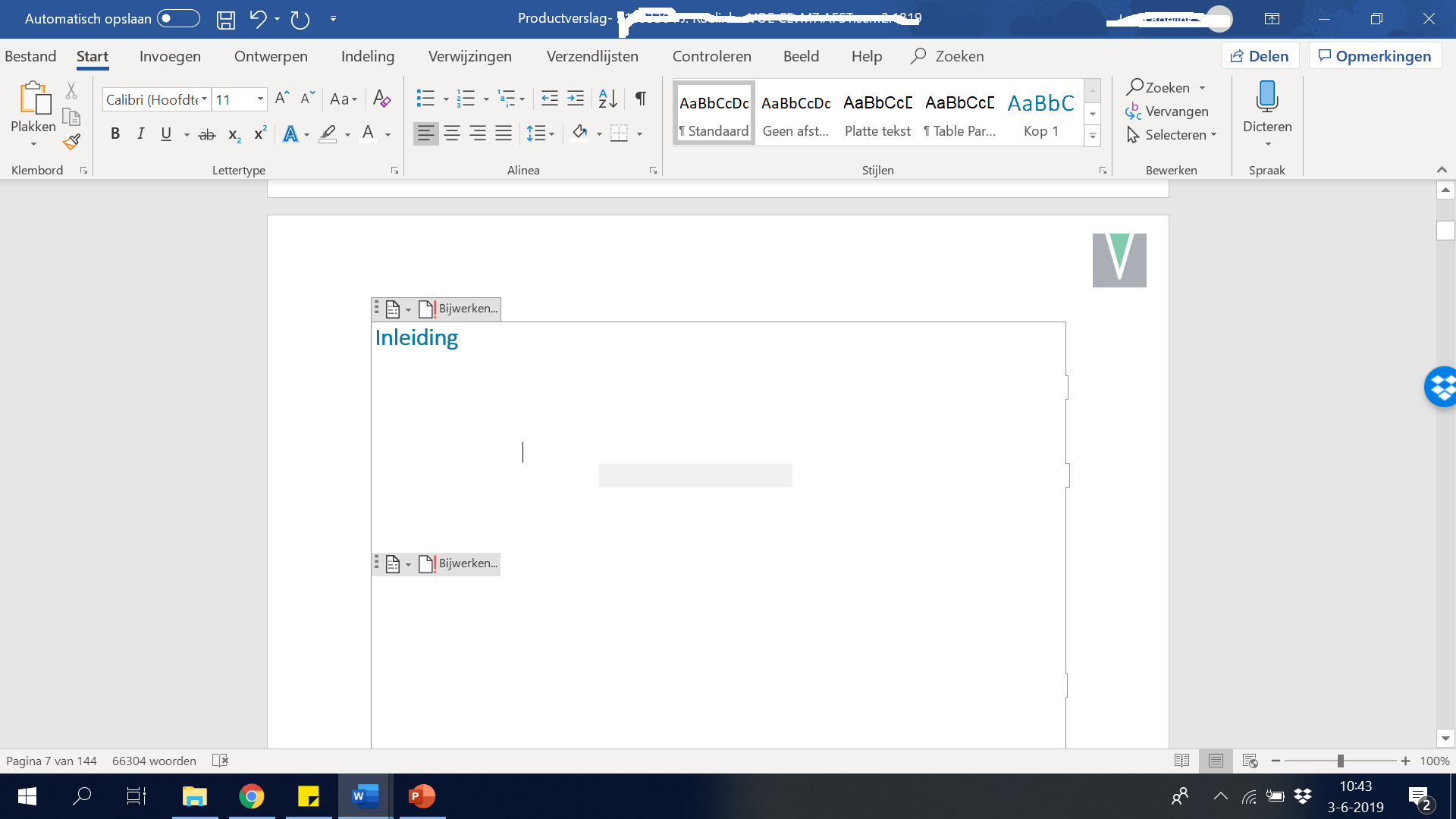Open PowerPoint from the taskbar

click(x=422, y=796)
